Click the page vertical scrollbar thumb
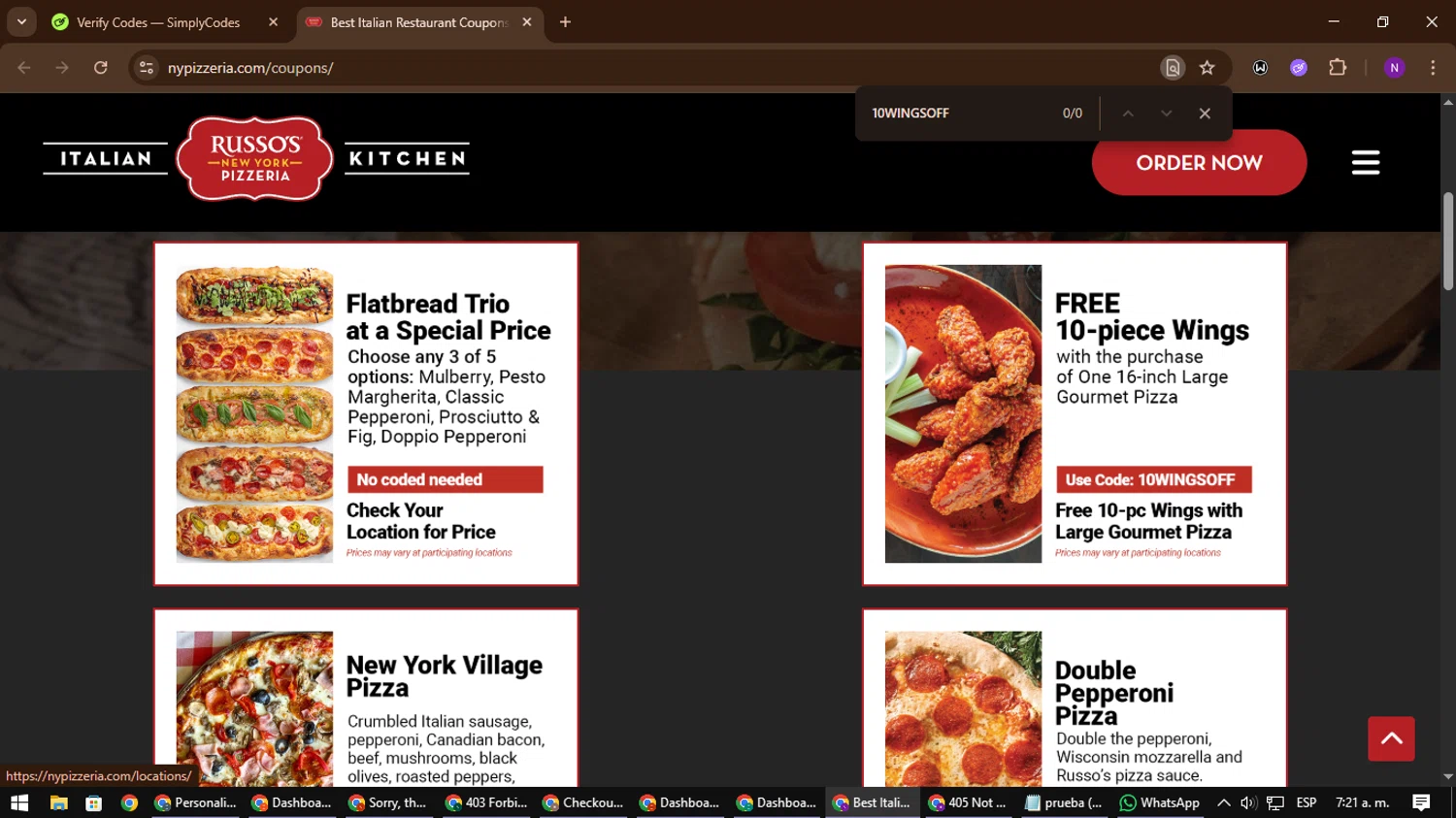 pos(1448,241)
